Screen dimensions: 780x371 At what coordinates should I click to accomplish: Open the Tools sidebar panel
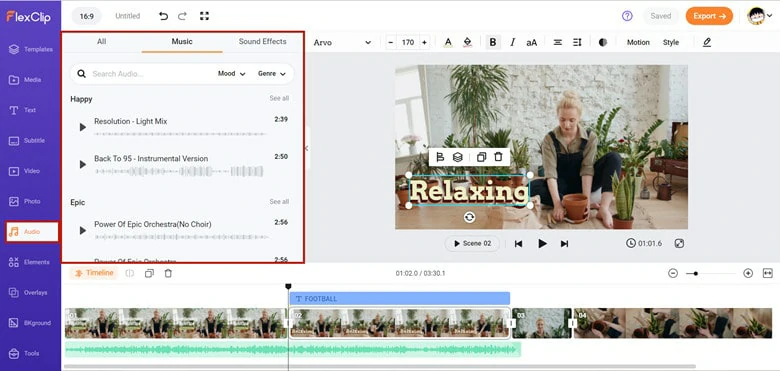pyautogui.click(x=24, y=354)
